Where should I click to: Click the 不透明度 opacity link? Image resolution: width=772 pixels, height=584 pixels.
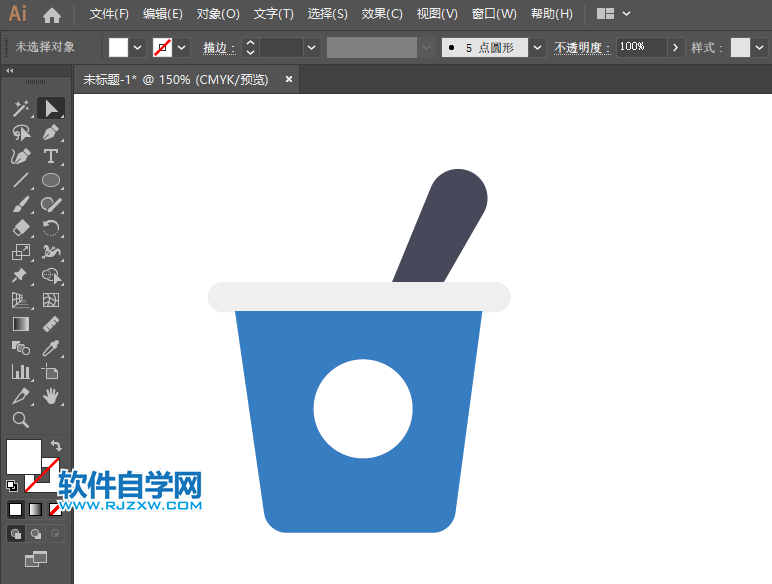582,47
